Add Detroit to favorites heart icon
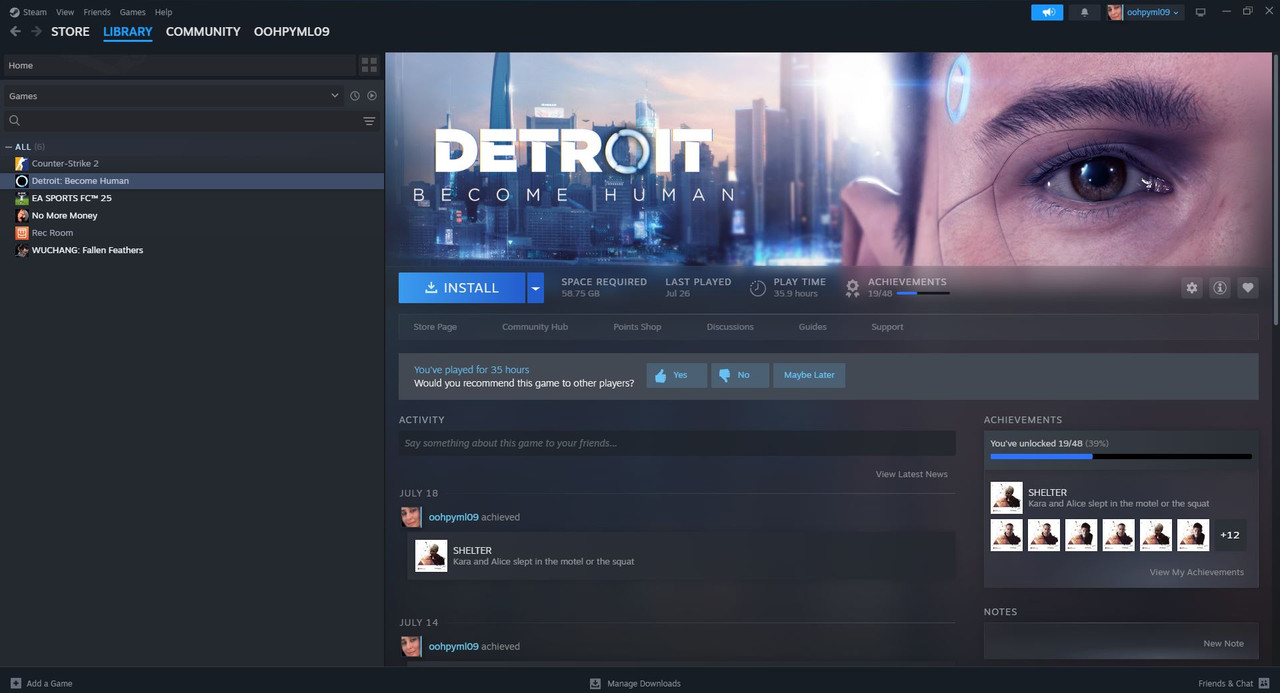The height and width of the screenshot is (693, 1280). [1248, 288]
